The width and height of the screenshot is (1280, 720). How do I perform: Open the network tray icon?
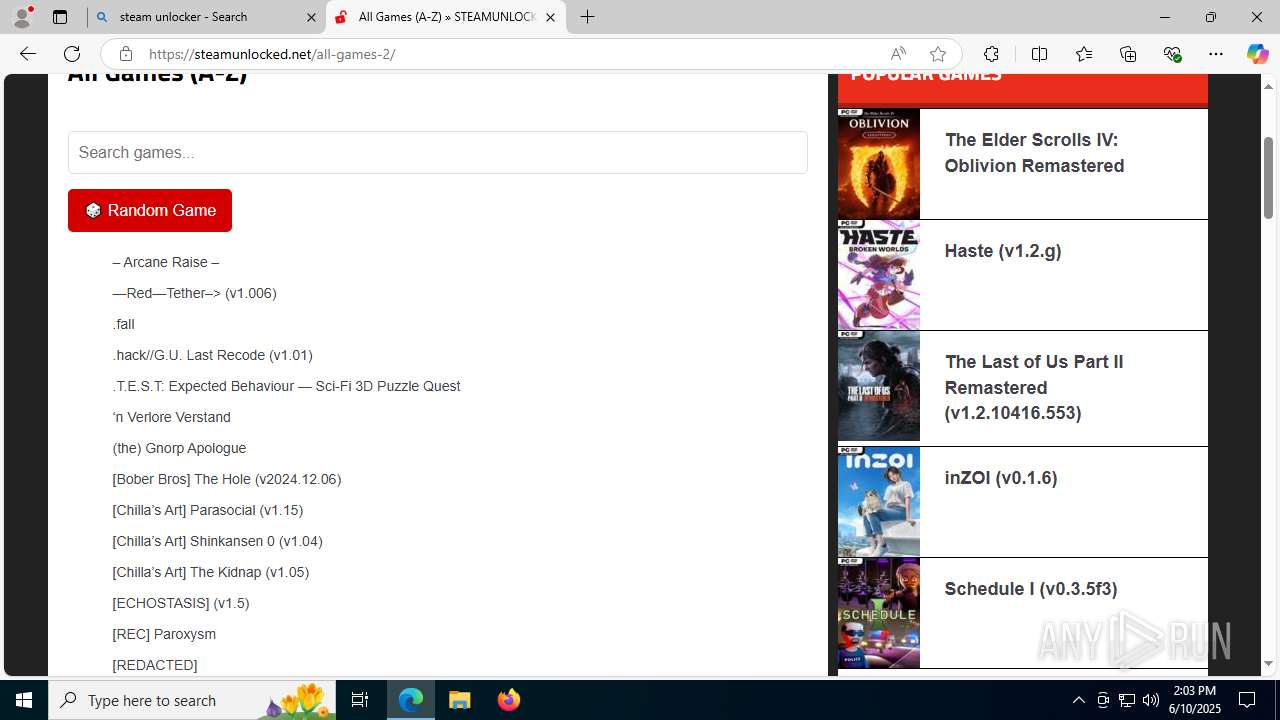(1126, 700)
